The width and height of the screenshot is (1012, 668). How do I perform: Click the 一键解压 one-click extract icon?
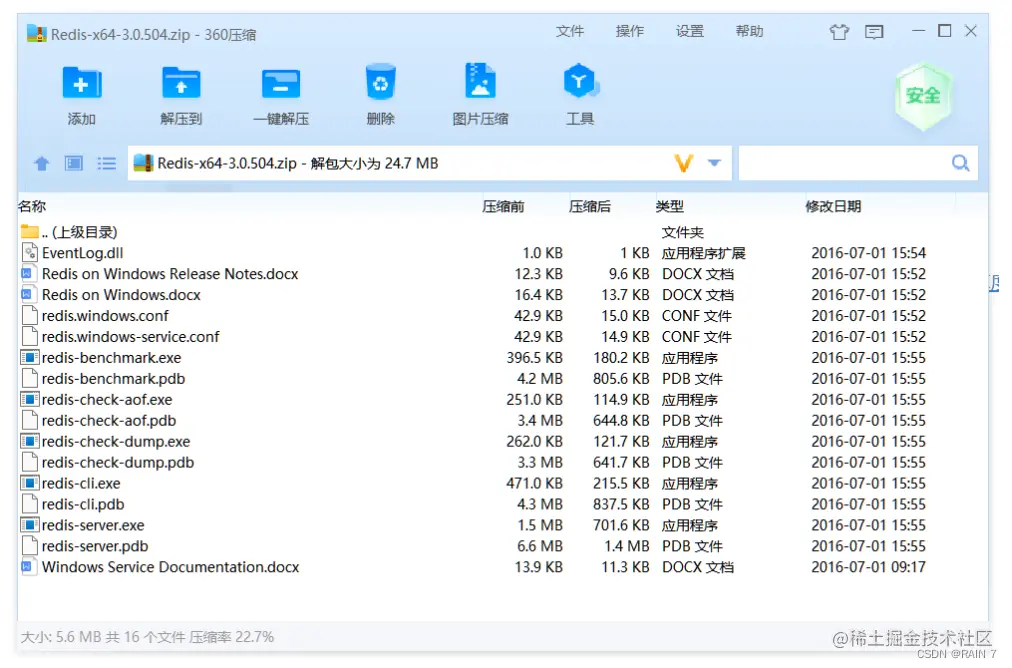[x=281, y=83]
